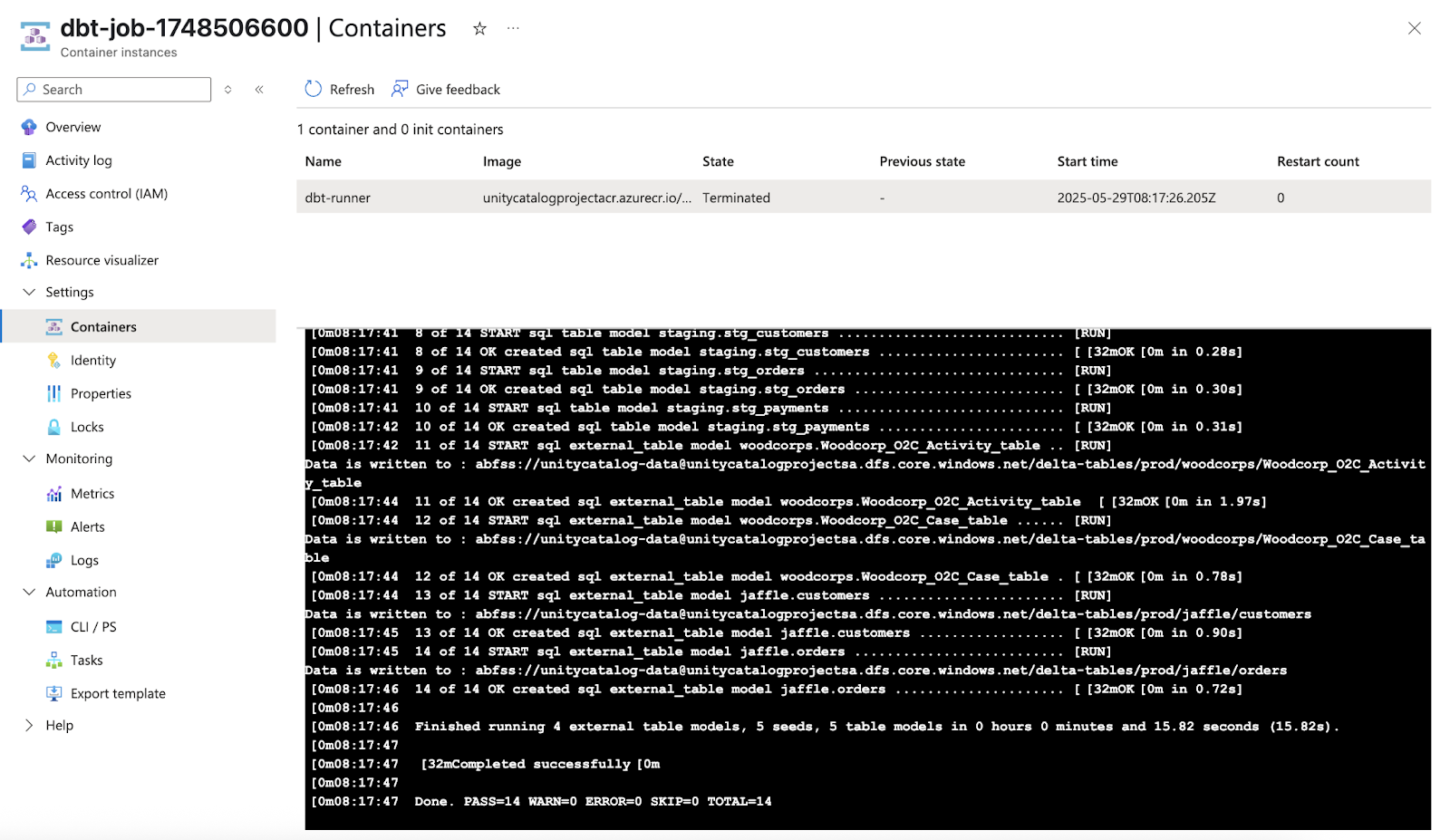1450x840 pixels.
Task: Click the Previous state column header
Action: point(923,161)
